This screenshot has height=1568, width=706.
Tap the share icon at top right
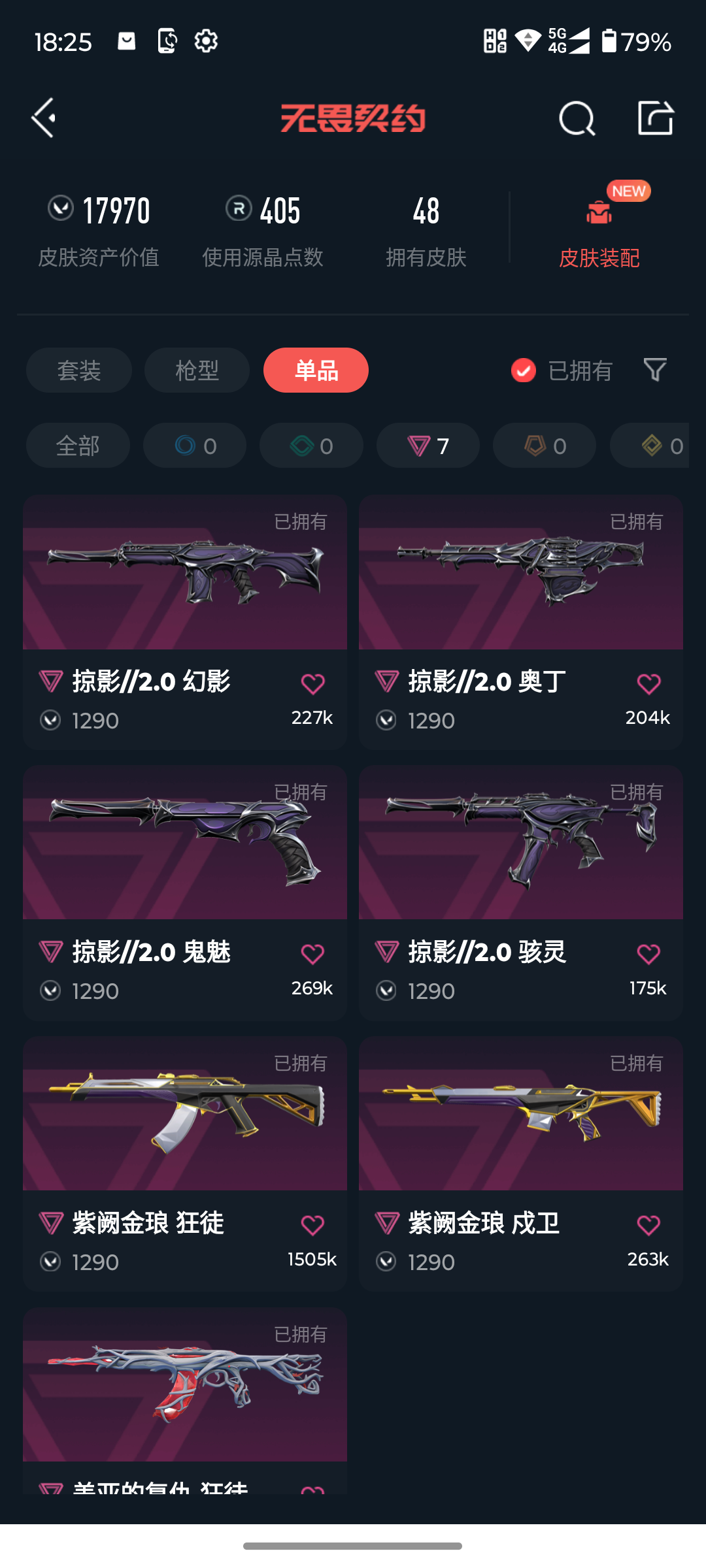pyautogui.click(x=656, y=118)
